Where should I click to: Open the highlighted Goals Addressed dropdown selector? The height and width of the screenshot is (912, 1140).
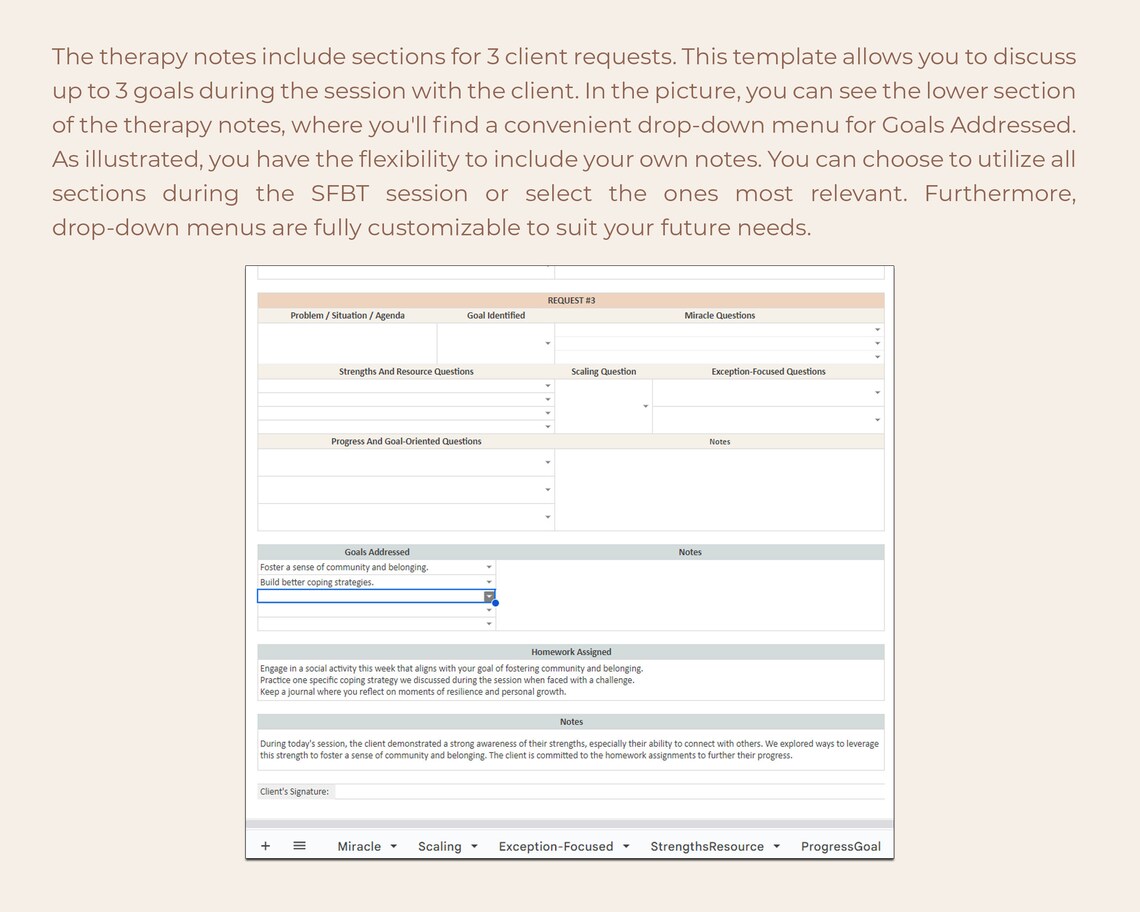[x=489, y=595]
